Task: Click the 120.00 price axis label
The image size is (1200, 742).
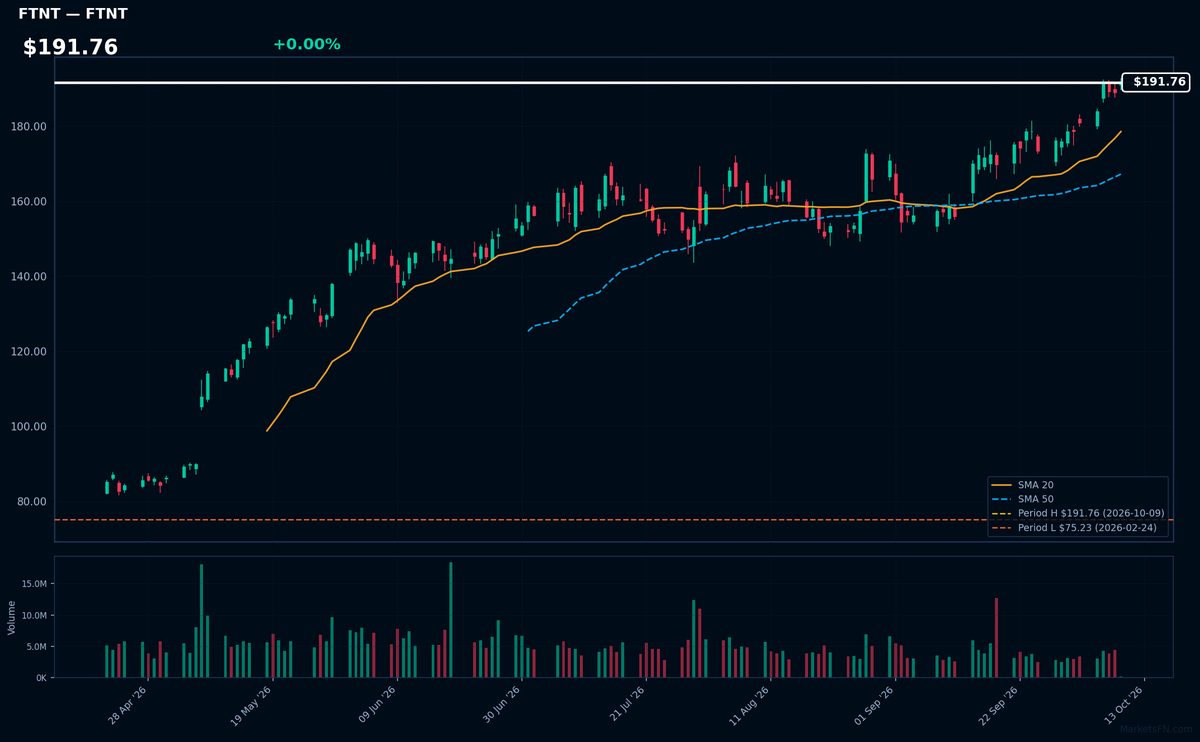Action: pos(31,352)
